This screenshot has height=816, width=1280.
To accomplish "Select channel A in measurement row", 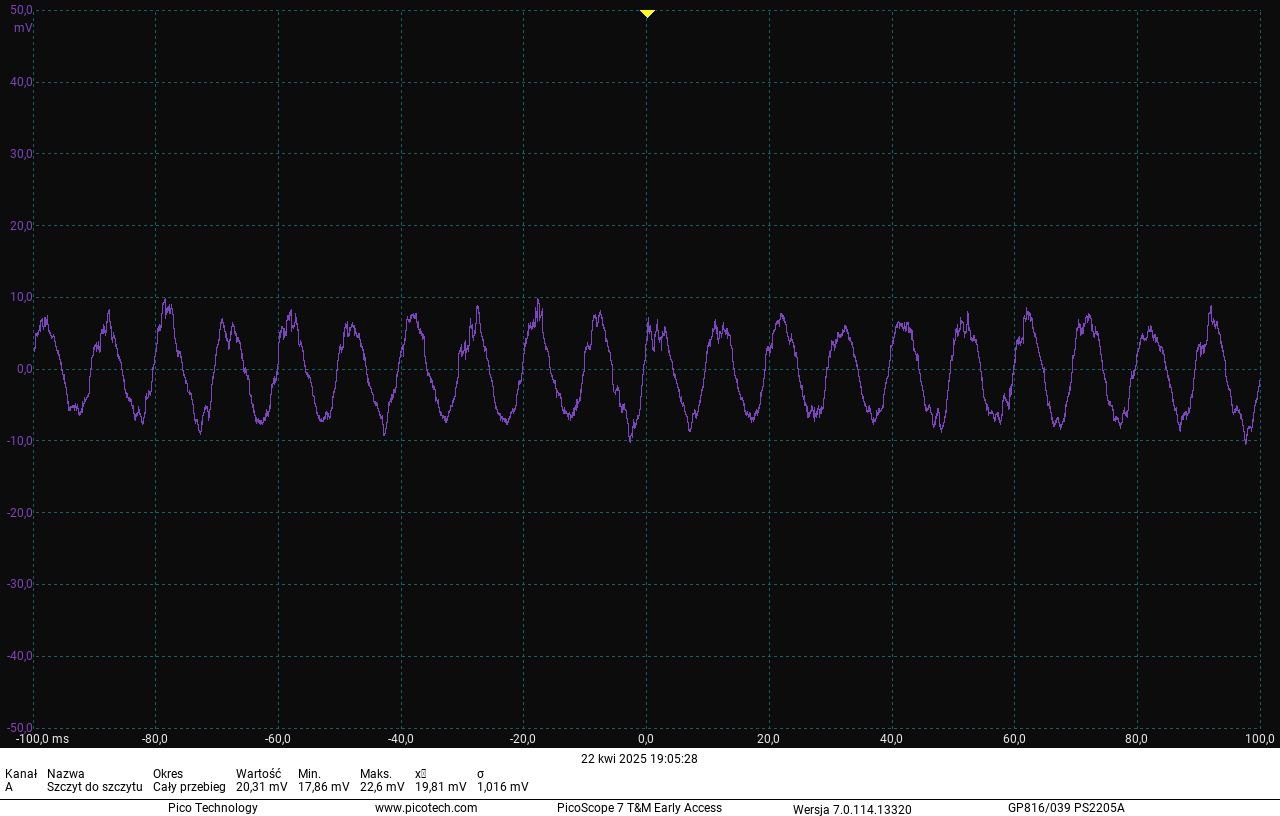I will [9, 787].
